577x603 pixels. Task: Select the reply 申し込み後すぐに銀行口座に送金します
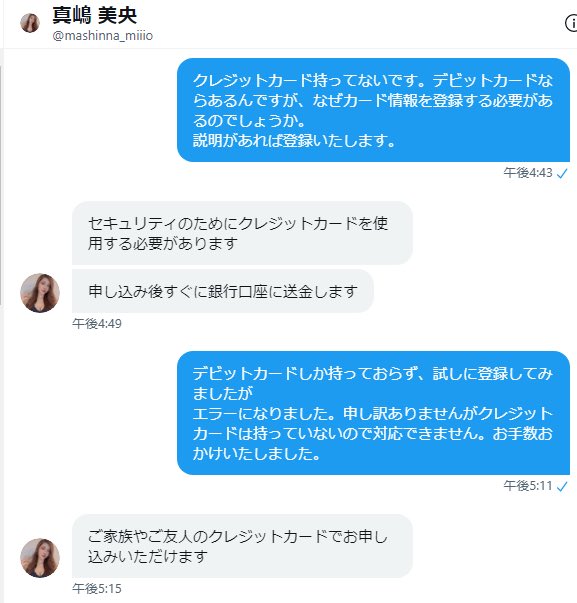[223, 291]
